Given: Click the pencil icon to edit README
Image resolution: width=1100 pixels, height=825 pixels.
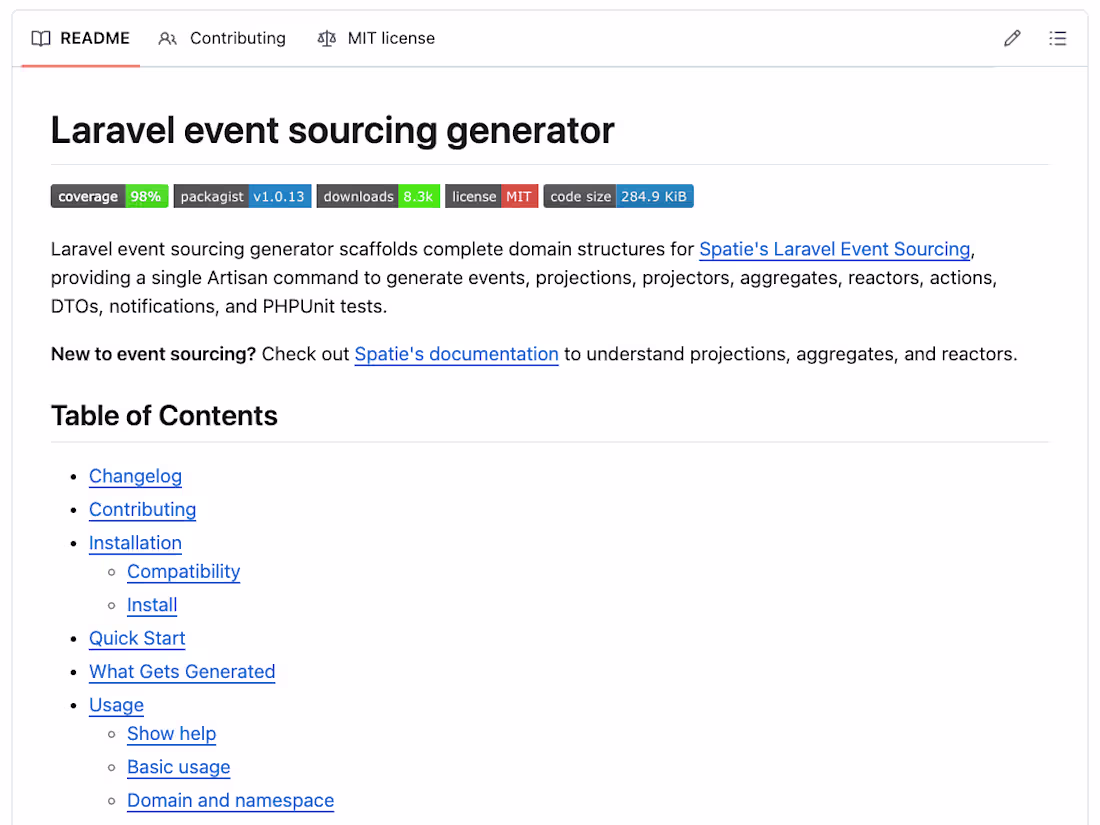Looking at the screenshot, I should [x=1011, y=38].
